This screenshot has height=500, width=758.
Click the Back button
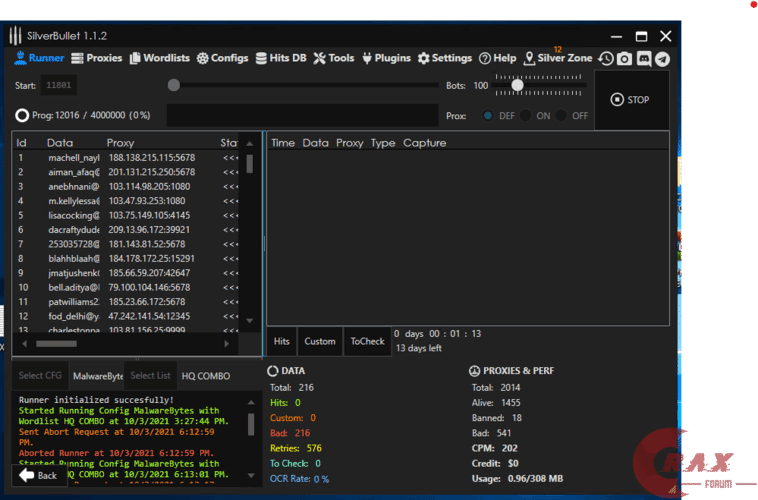[x=38, y=475]
